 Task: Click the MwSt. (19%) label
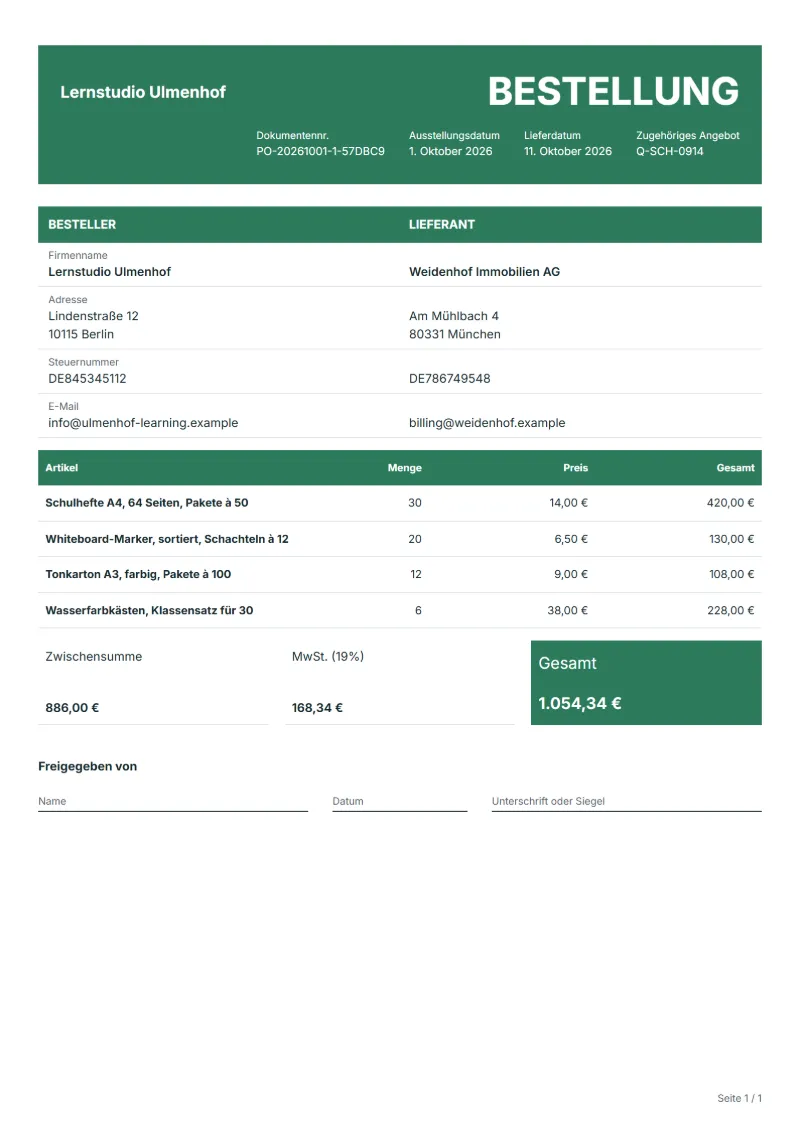tap(328, 656)
